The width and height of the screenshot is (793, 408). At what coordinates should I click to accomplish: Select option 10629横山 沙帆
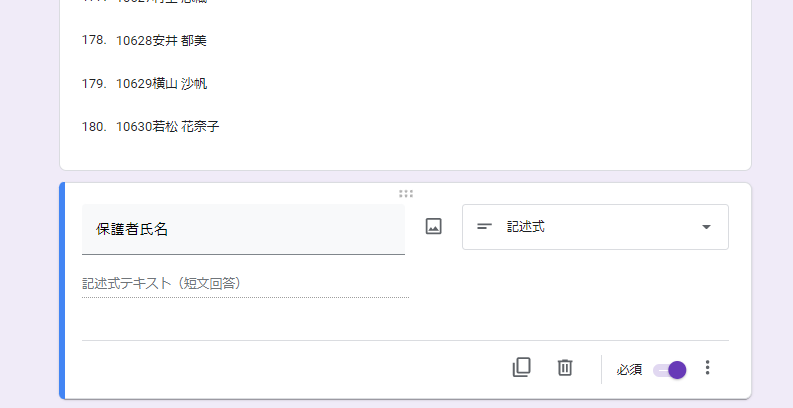(161, 83)
